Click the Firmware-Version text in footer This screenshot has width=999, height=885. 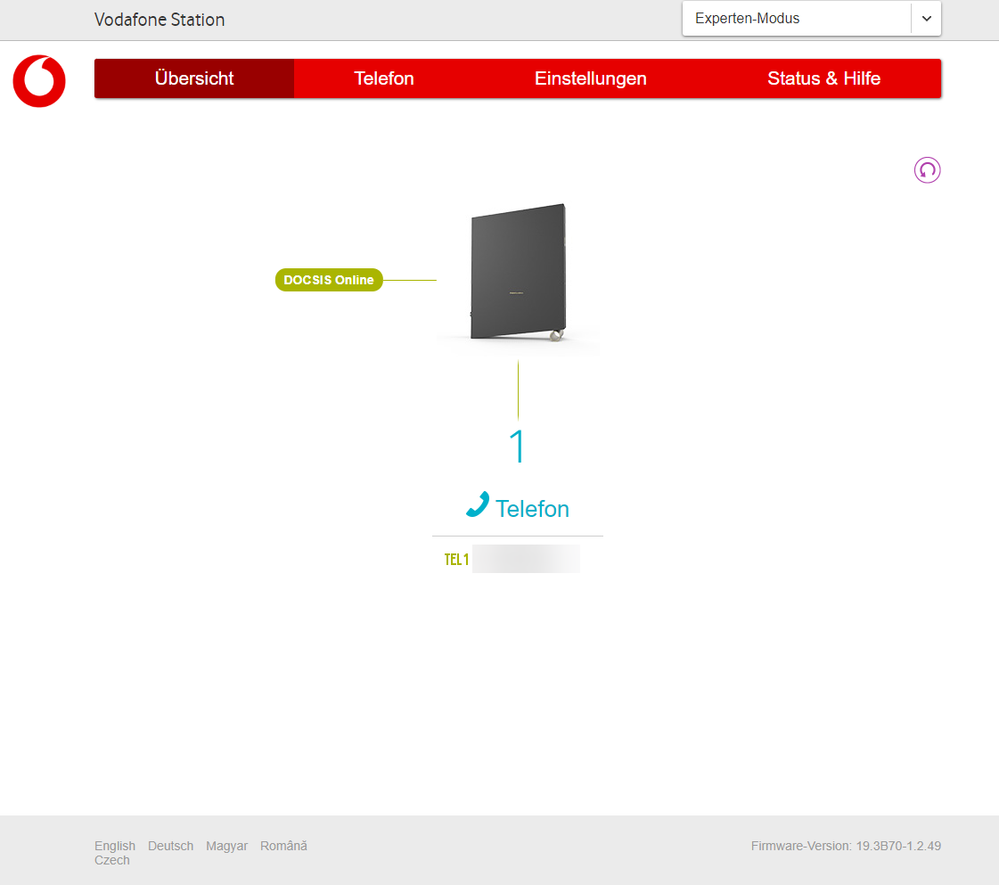click(x=845, y=845)
